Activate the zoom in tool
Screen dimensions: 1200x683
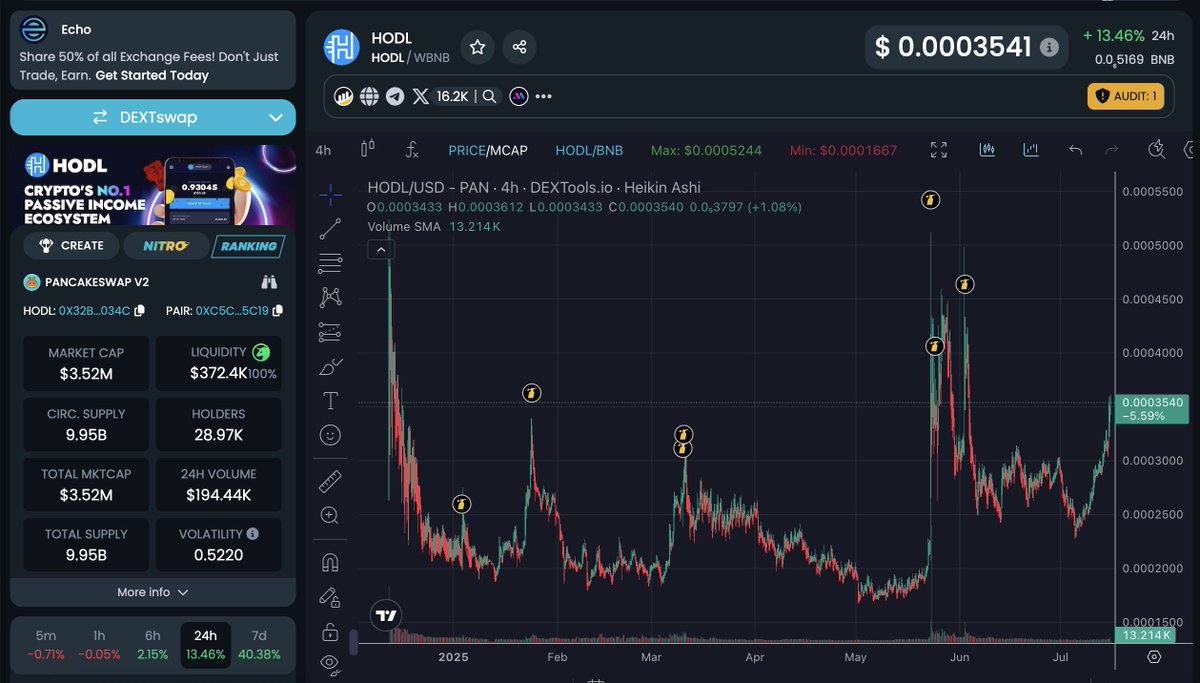click(x=330, y=516)
